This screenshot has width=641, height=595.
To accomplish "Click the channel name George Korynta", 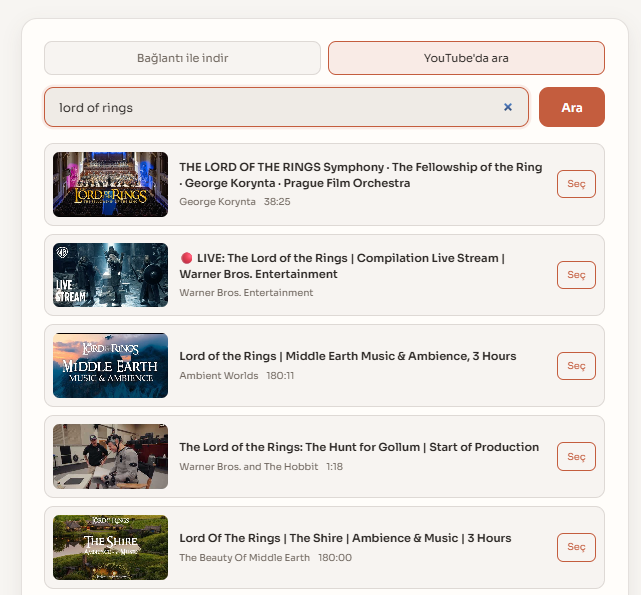I will 217,202.
